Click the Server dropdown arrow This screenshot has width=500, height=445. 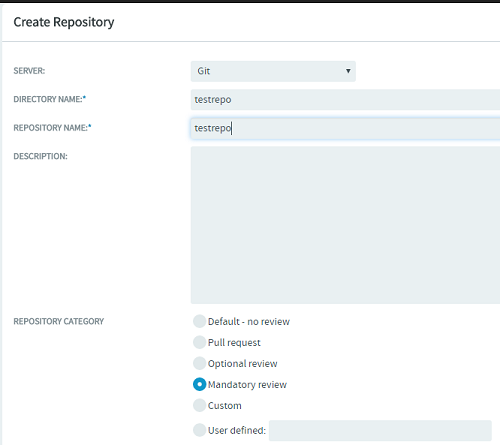pyautogui.click(x=348, y=71)
